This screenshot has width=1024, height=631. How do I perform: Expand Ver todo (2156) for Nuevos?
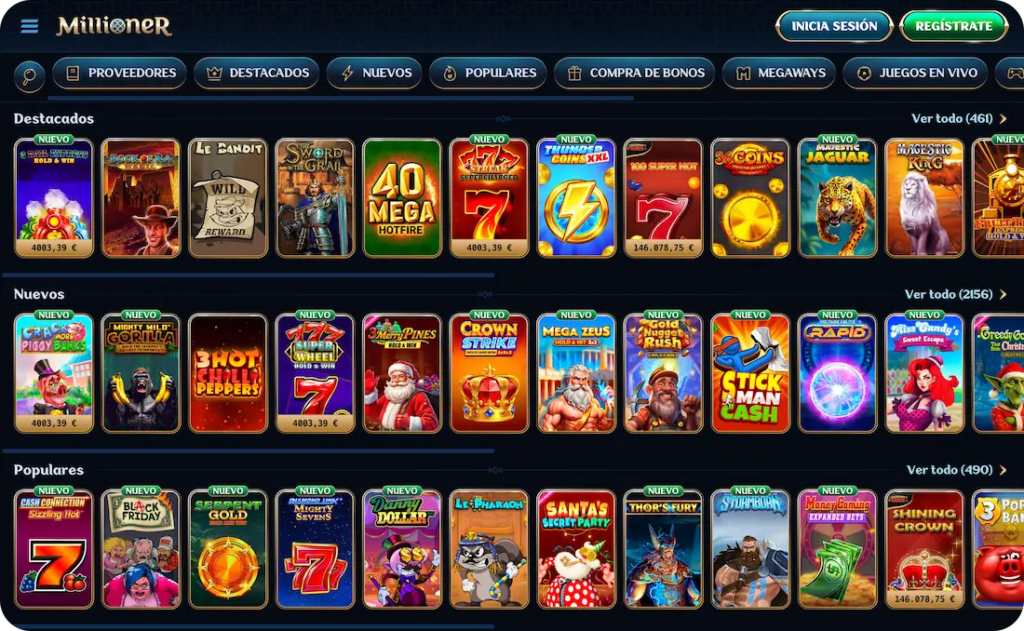click(955, 294)
